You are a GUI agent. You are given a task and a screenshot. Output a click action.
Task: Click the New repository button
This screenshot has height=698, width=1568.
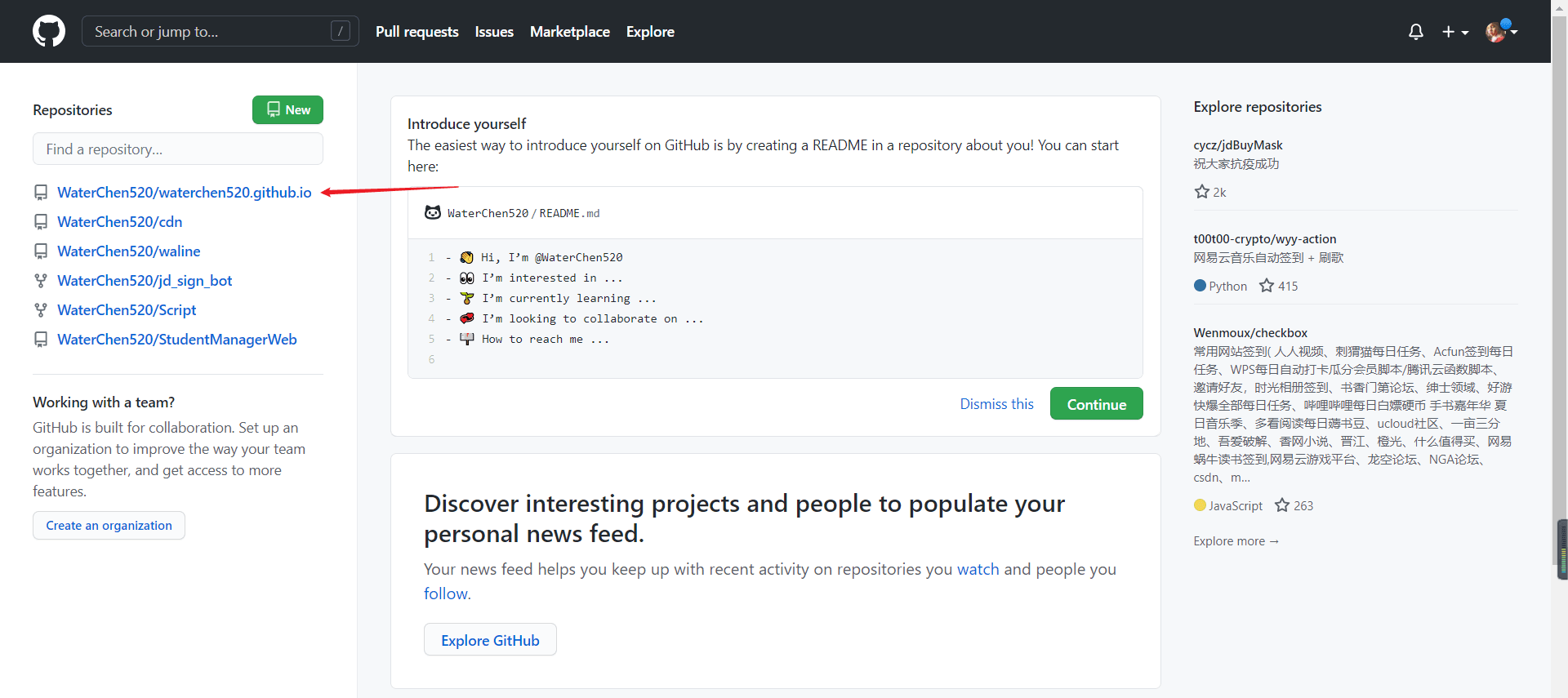(x=287, y=109)
